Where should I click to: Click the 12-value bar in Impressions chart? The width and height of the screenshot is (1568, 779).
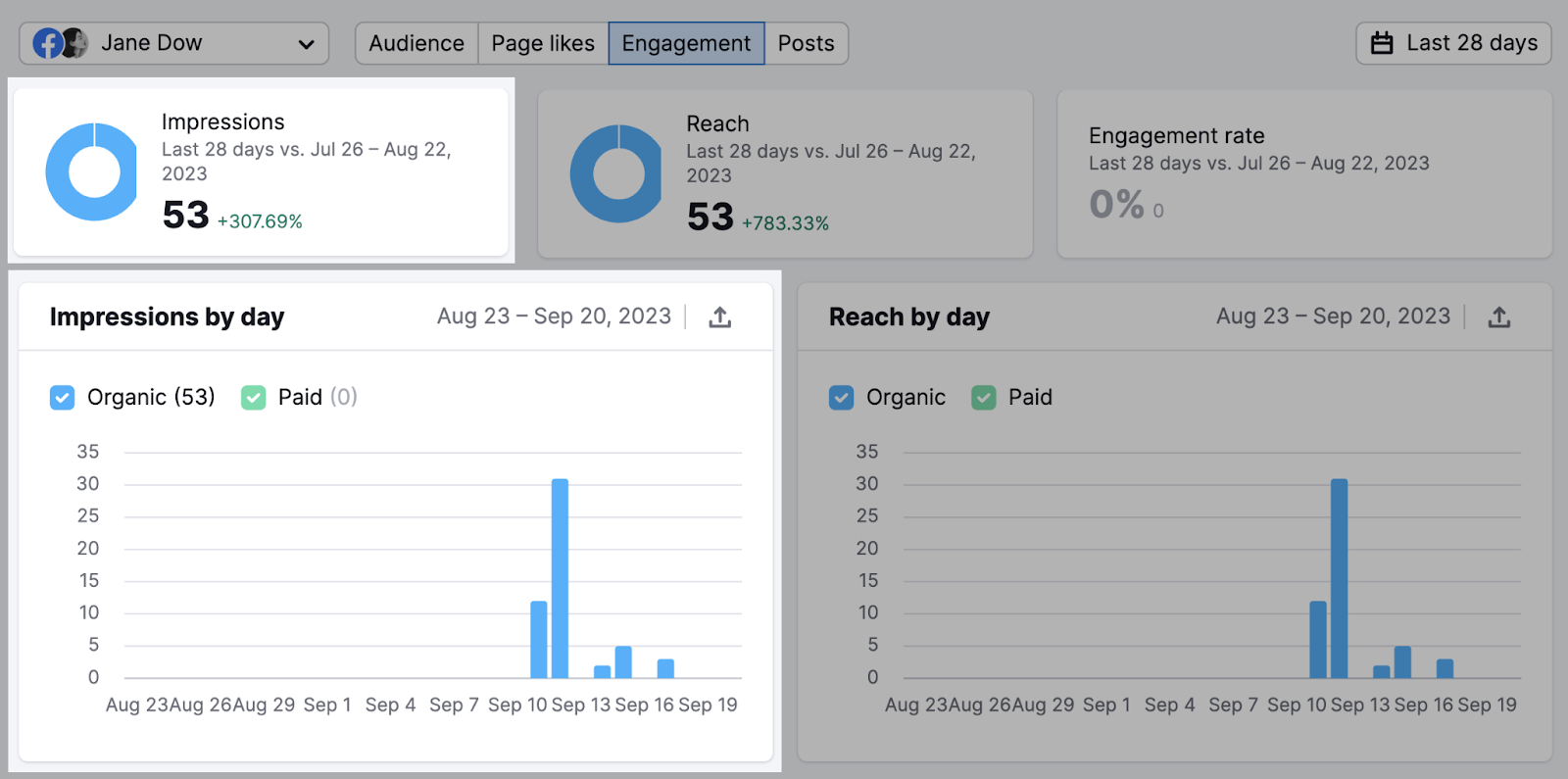tap(539, 639)
